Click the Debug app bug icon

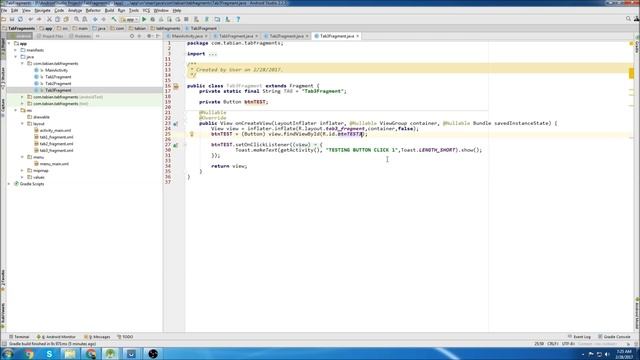[x=153, y=19]
